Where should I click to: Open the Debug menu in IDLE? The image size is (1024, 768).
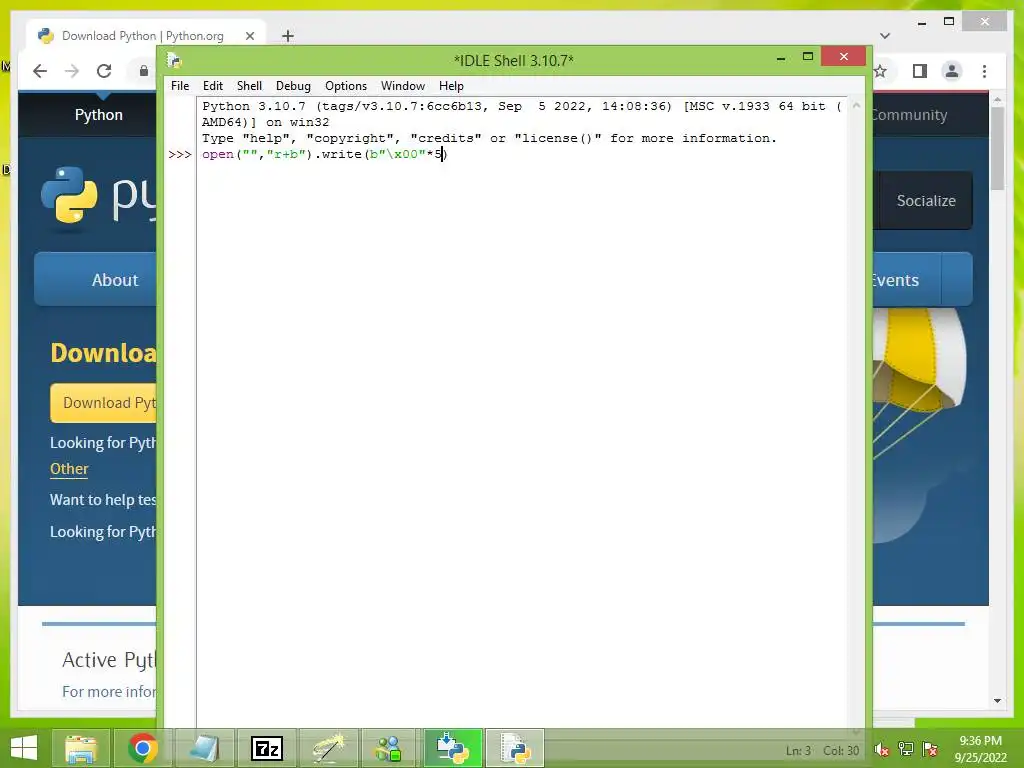click(x=293, y=86)
